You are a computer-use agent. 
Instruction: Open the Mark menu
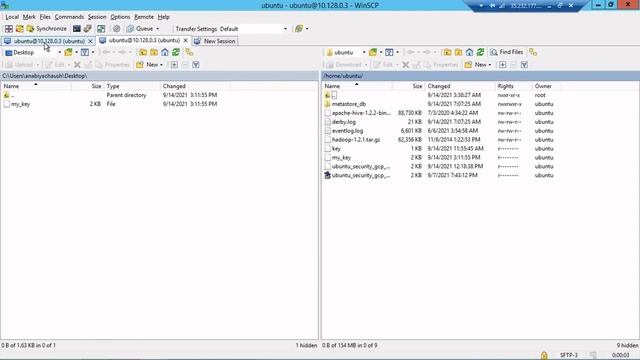29,17
